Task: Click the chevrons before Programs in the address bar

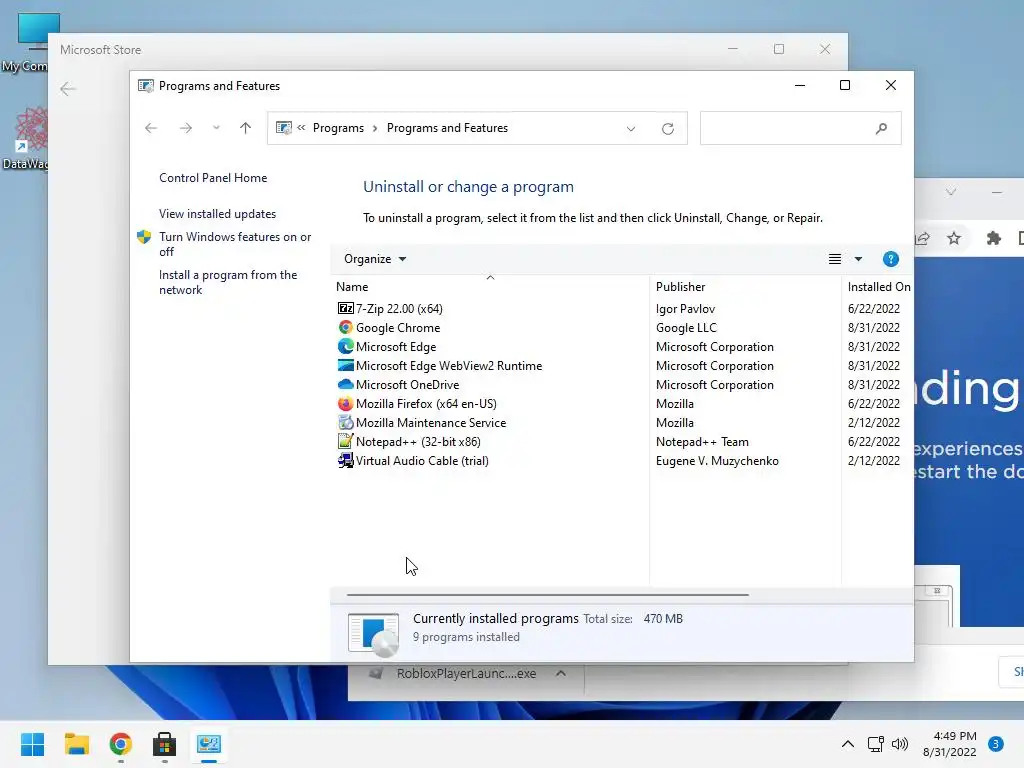Action: [301, 128]
